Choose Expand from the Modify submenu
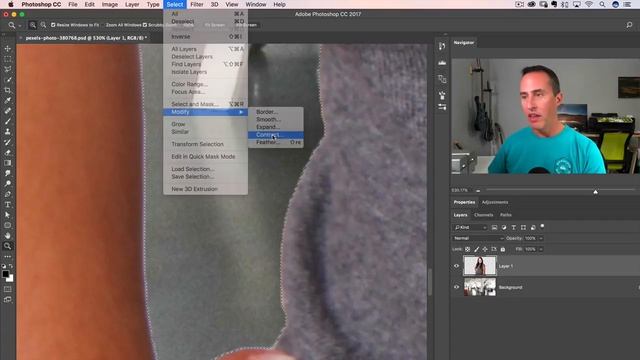 point(276,127)
